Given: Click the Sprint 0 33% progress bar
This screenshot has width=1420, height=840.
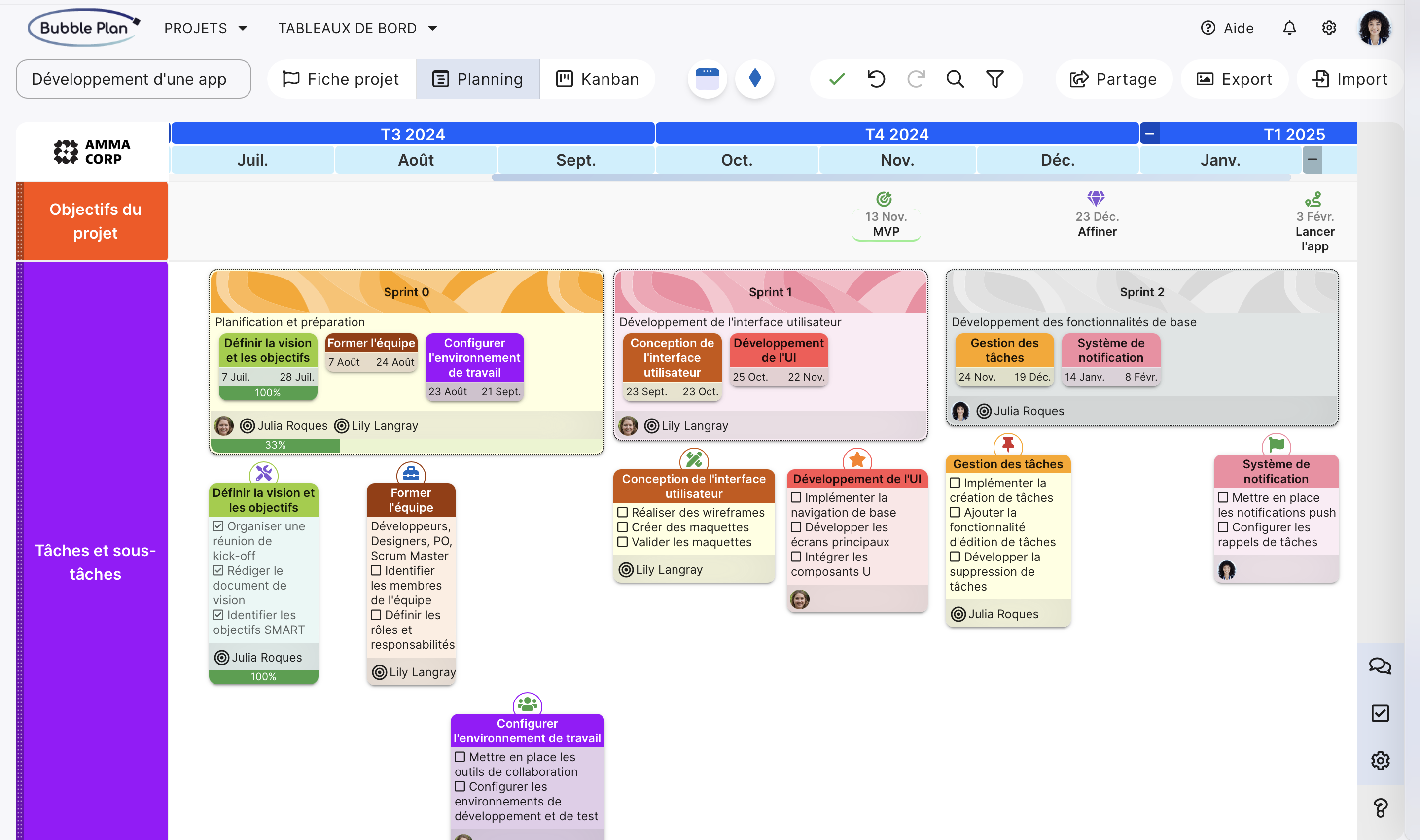Looking at the screenshot, I should 276,445.
